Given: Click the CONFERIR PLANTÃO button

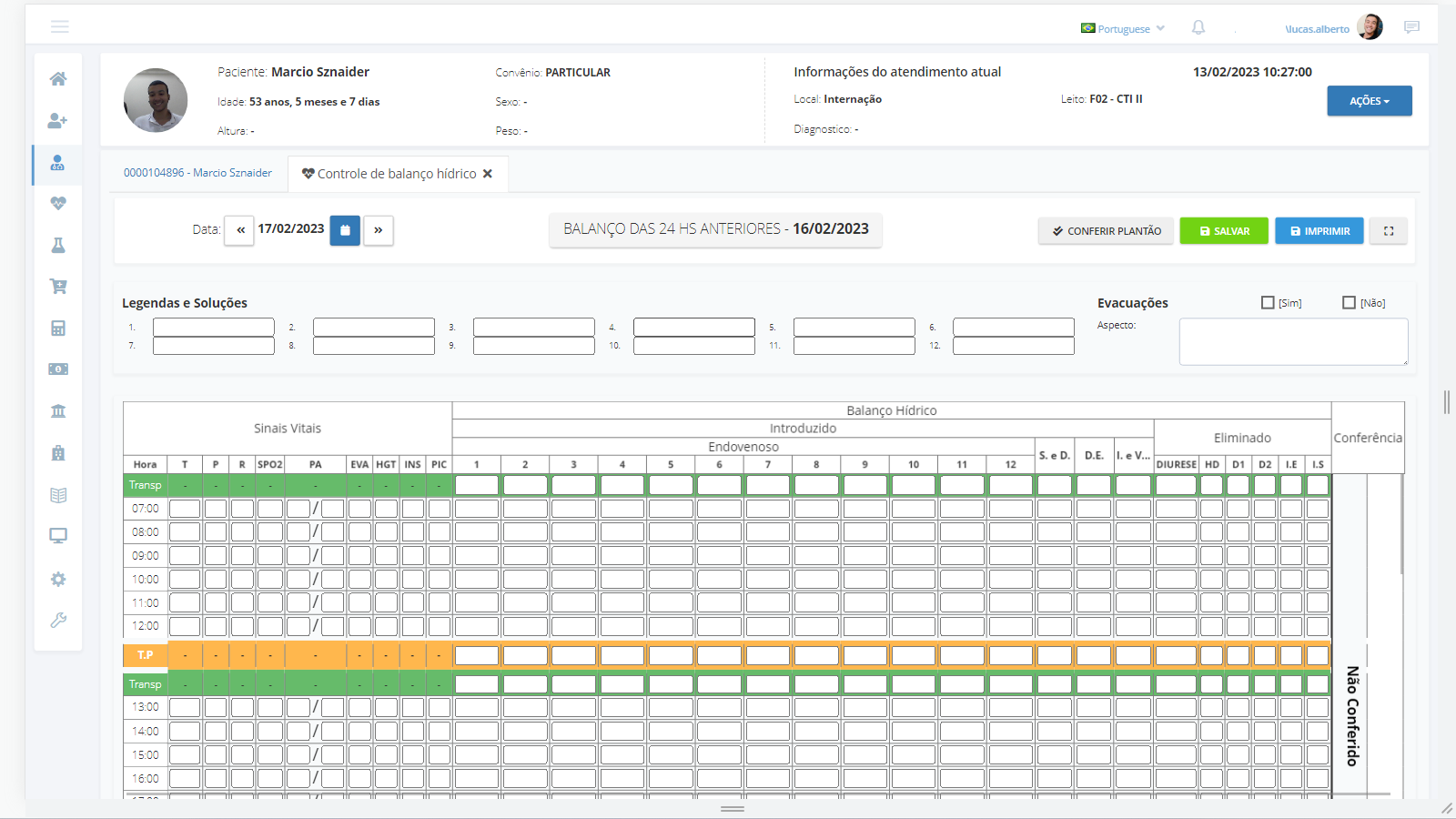Looking at the screenshot, I should tap(1106, 231).
